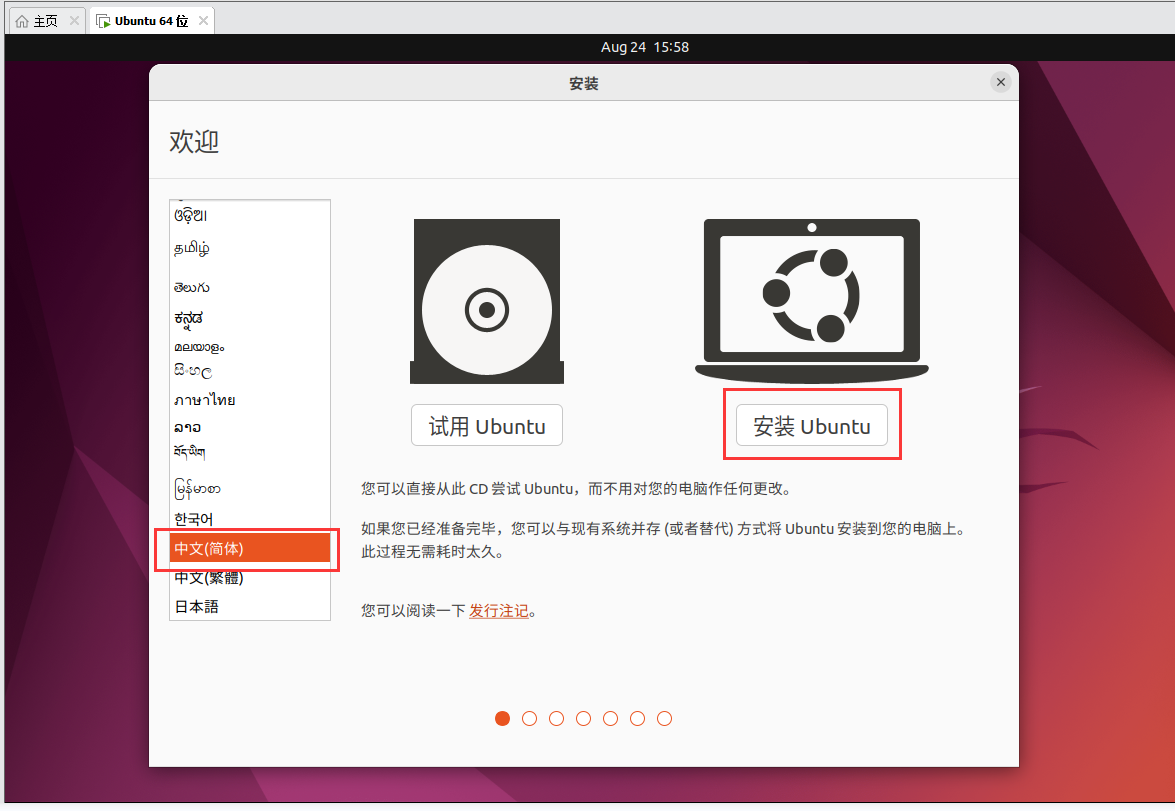Click the CD disc icon above 试用 Ubuntu
Screen dimensions: 1175x811
tap(487, 301)
